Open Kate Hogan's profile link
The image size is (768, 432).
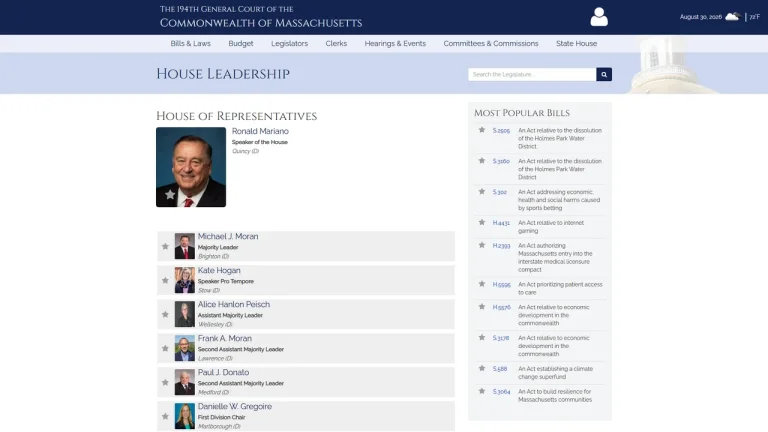(219, 270)
